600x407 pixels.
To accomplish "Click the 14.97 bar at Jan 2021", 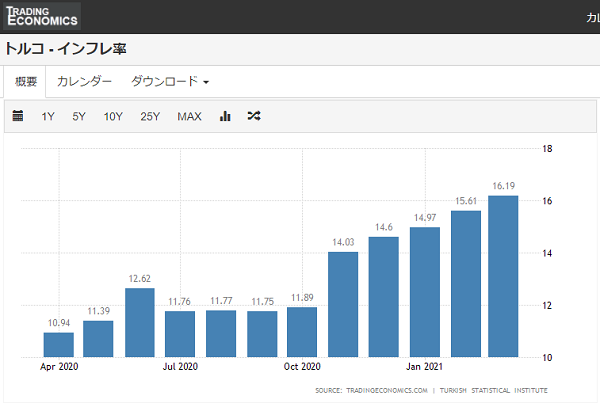I will pos(425,292).
